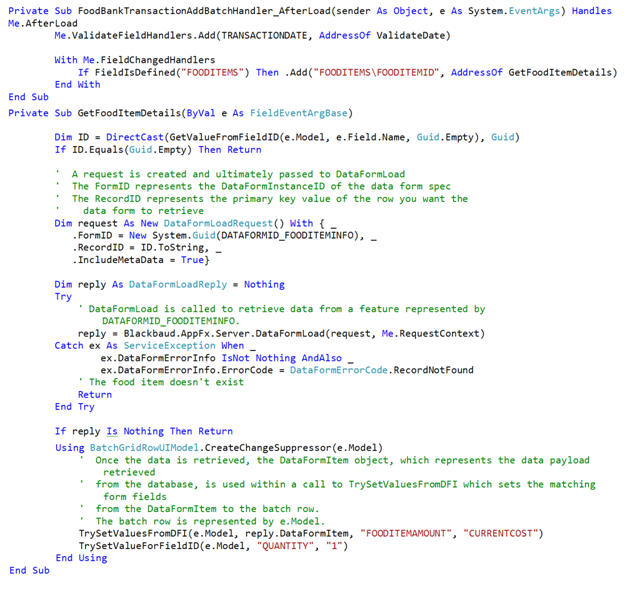The image size is (628, 601).
Task: Click the "FOODITEMS\FOODITEMID" string literal
Action: tap(376, 72)
